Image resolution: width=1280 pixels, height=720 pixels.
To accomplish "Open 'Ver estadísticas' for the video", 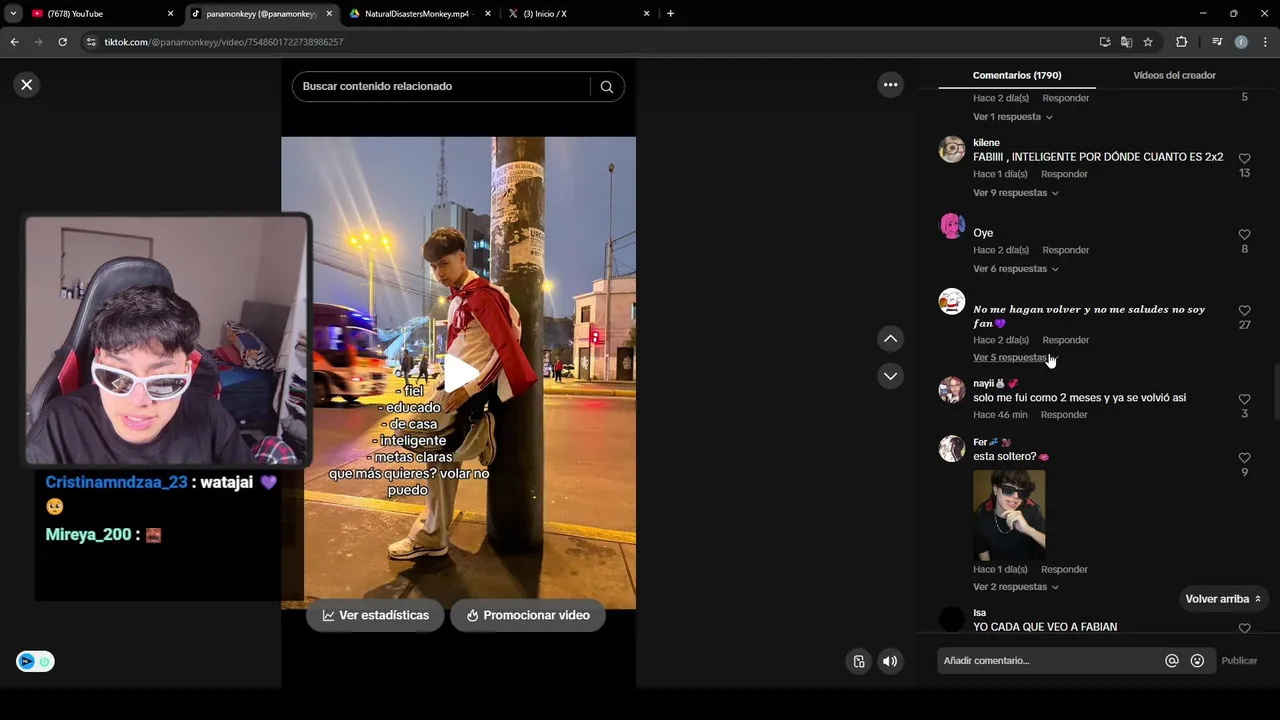I will (375, 615).
